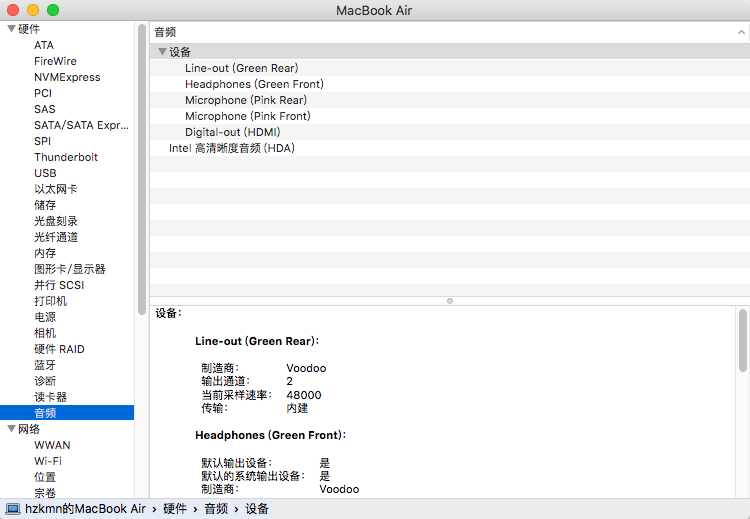Click the 48000 sample rate value
This screenshot has width=750, height=519.
tap(304, 395)
